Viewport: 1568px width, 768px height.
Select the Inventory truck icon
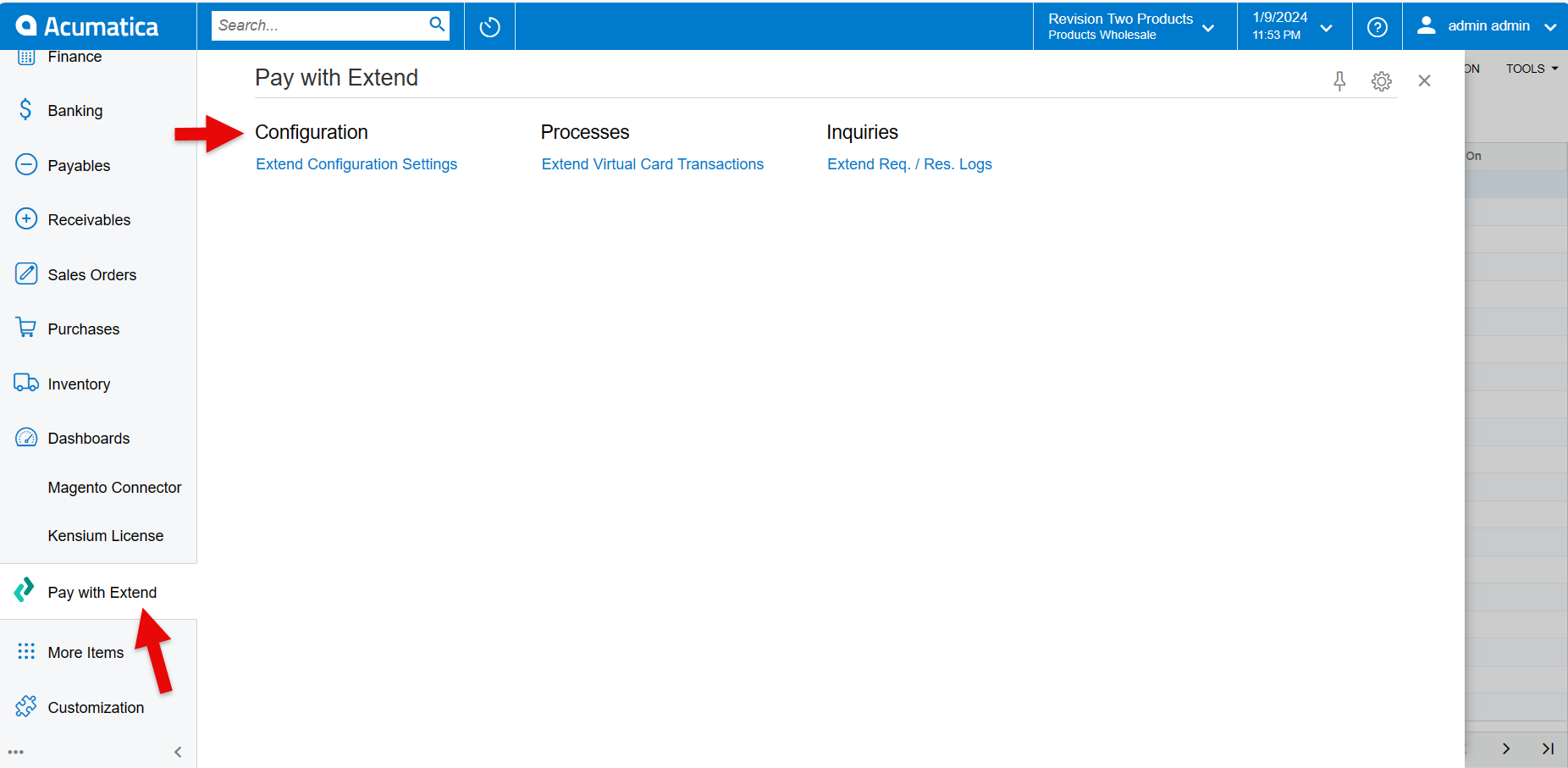25,383
